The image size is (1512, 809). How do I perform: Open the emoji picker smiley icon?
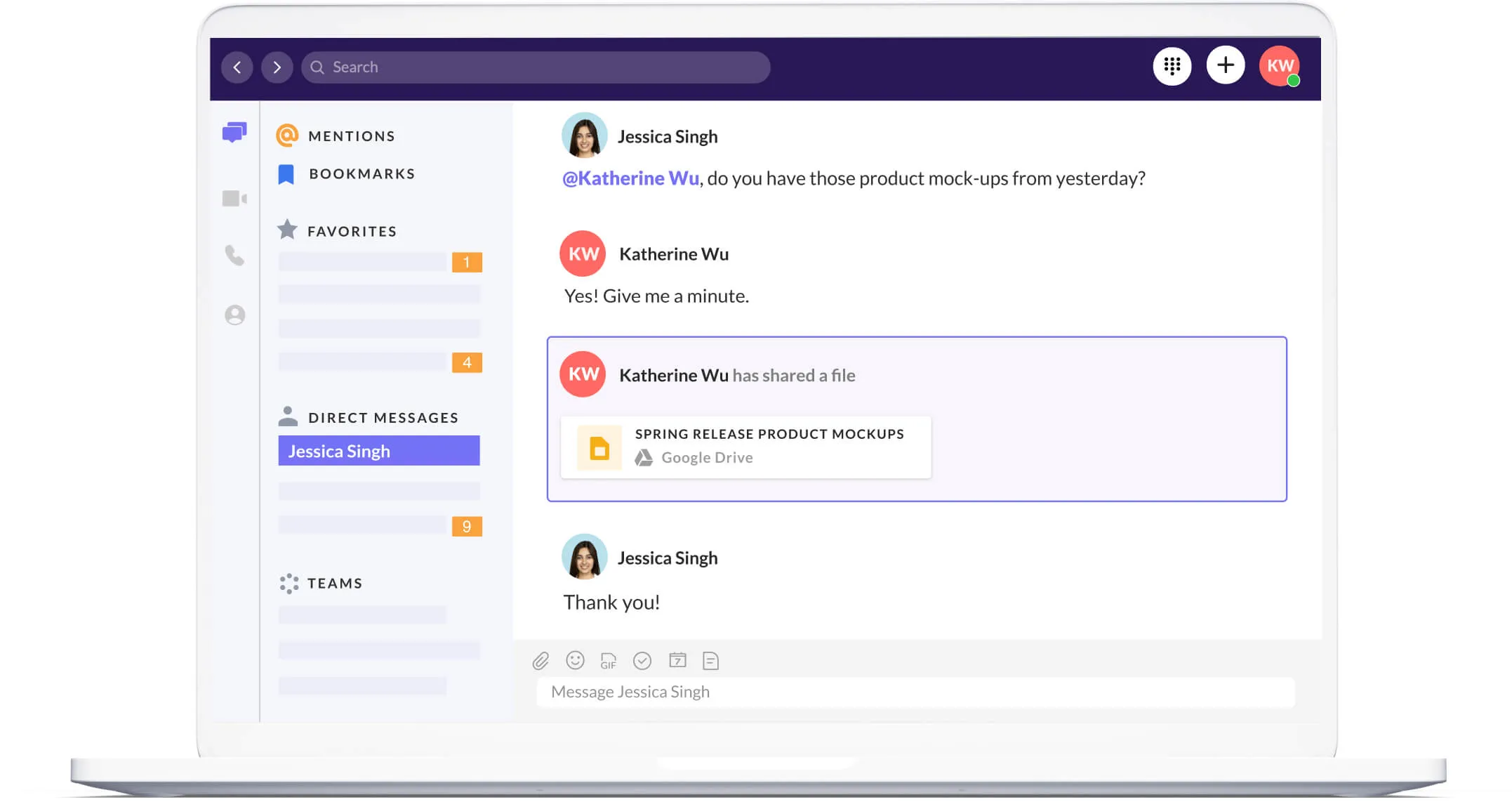(575, 660)
